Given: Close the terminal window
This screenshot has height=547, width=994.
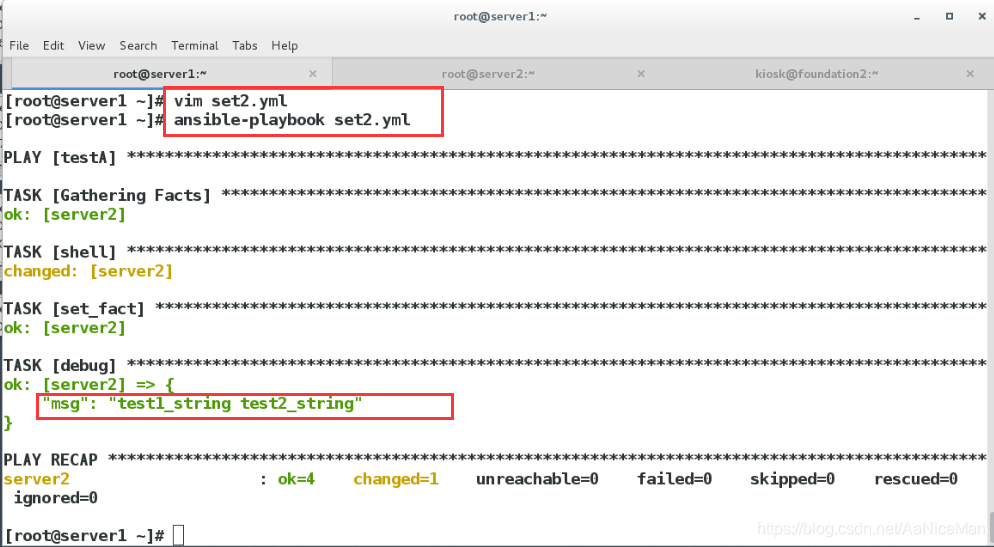Looking at the screenshot, I should (982, 16).
